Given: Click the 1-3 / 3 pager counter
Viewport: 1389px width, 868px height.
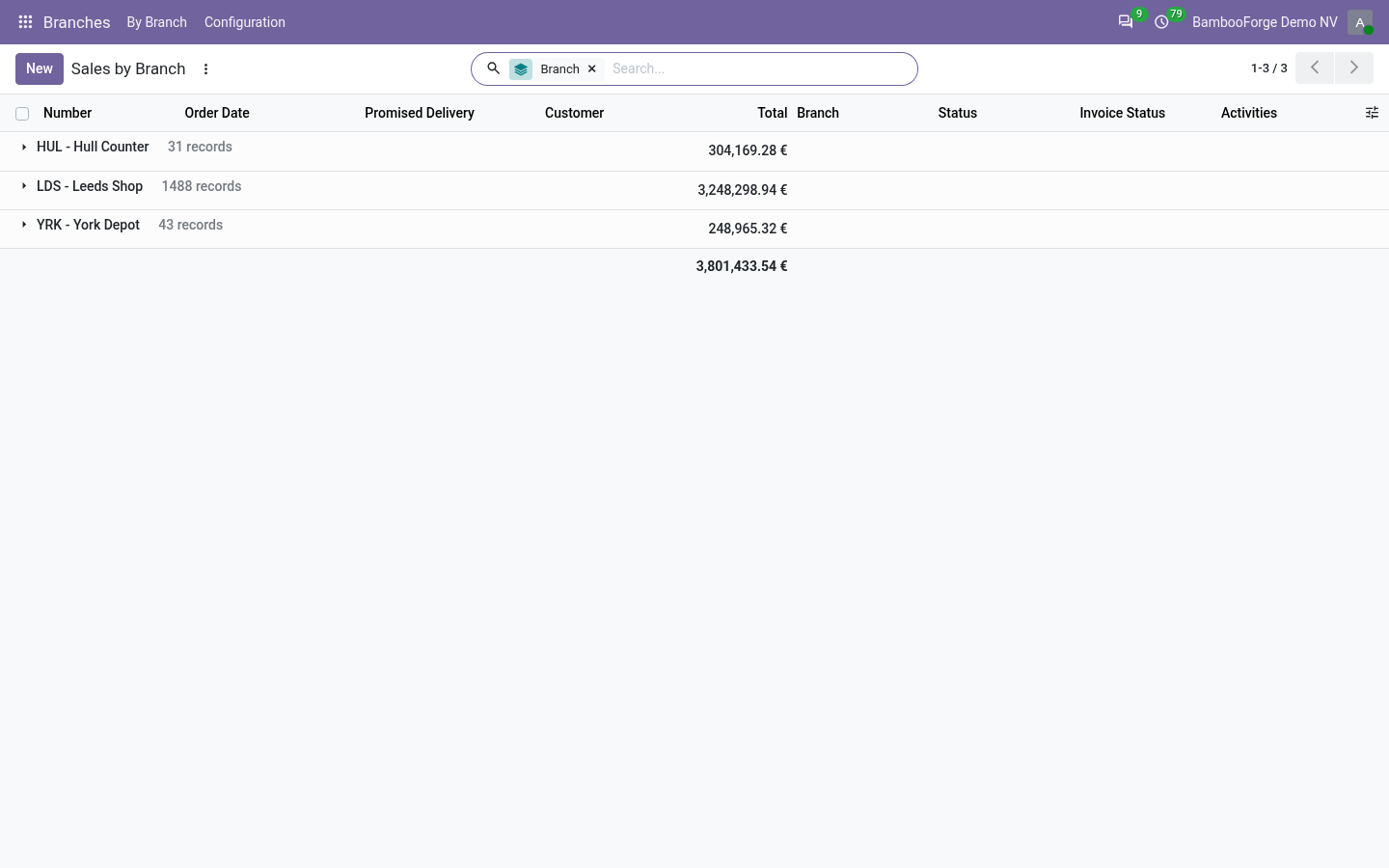Looking at the screenshot, I should (x=1268, y=68).
